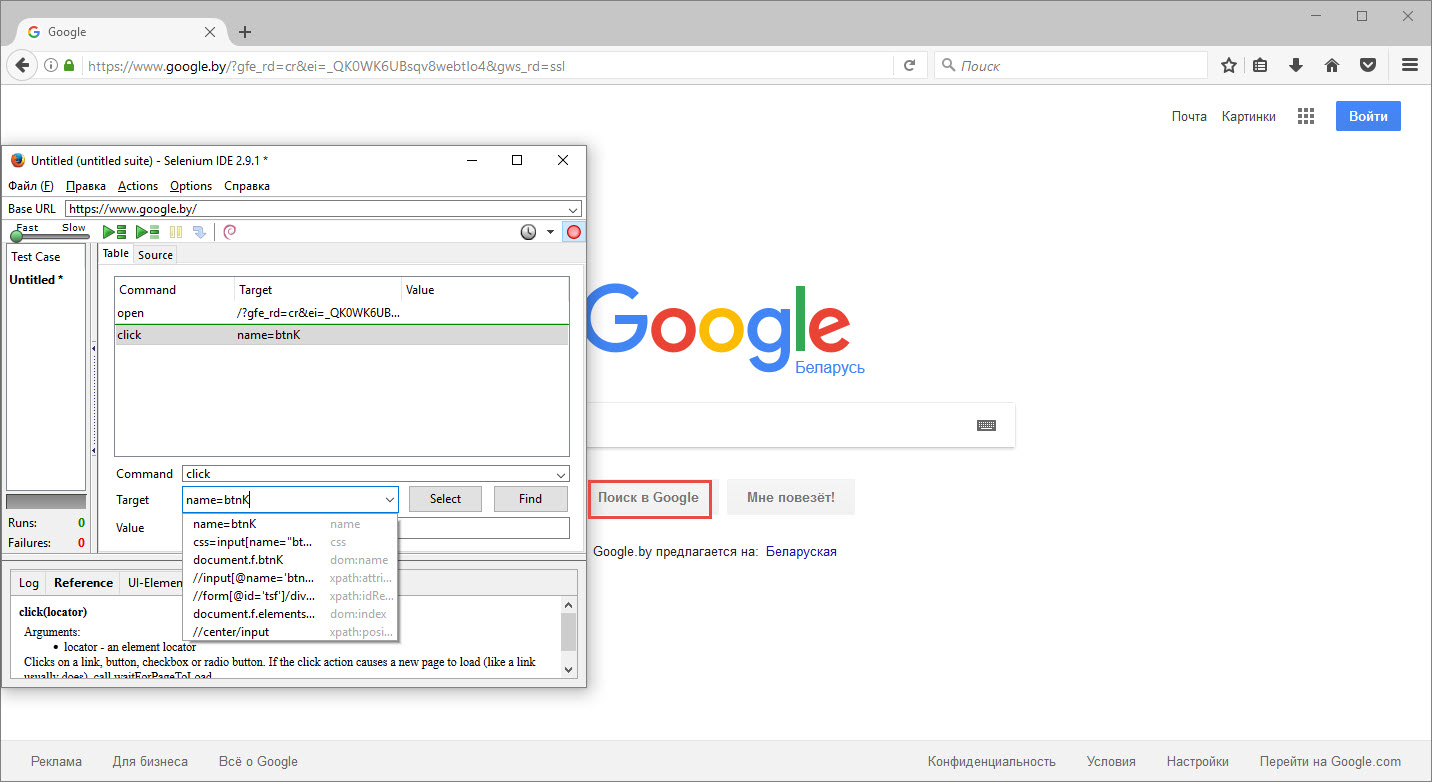Screen dimensions: 1432x782
Task: Go back with Firefox back arrow
Action: click(21, 65)
